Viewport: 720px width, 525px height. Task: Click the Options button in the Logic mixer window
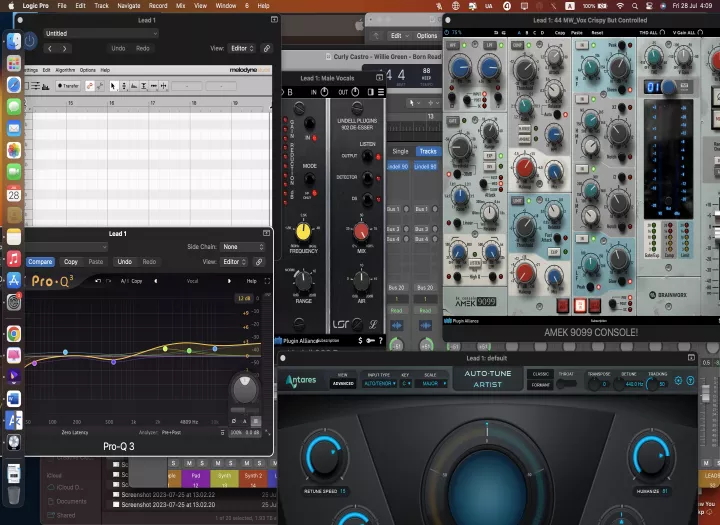point(427,36)
